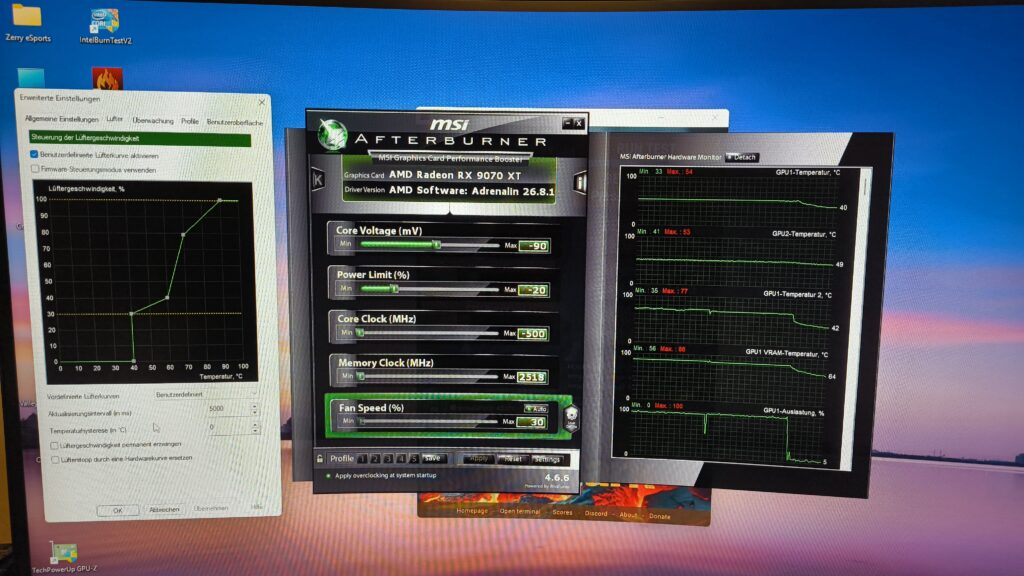Open Afterburner info panel with the i button
Screen dimensions: 1024x576
coord(579,182)
